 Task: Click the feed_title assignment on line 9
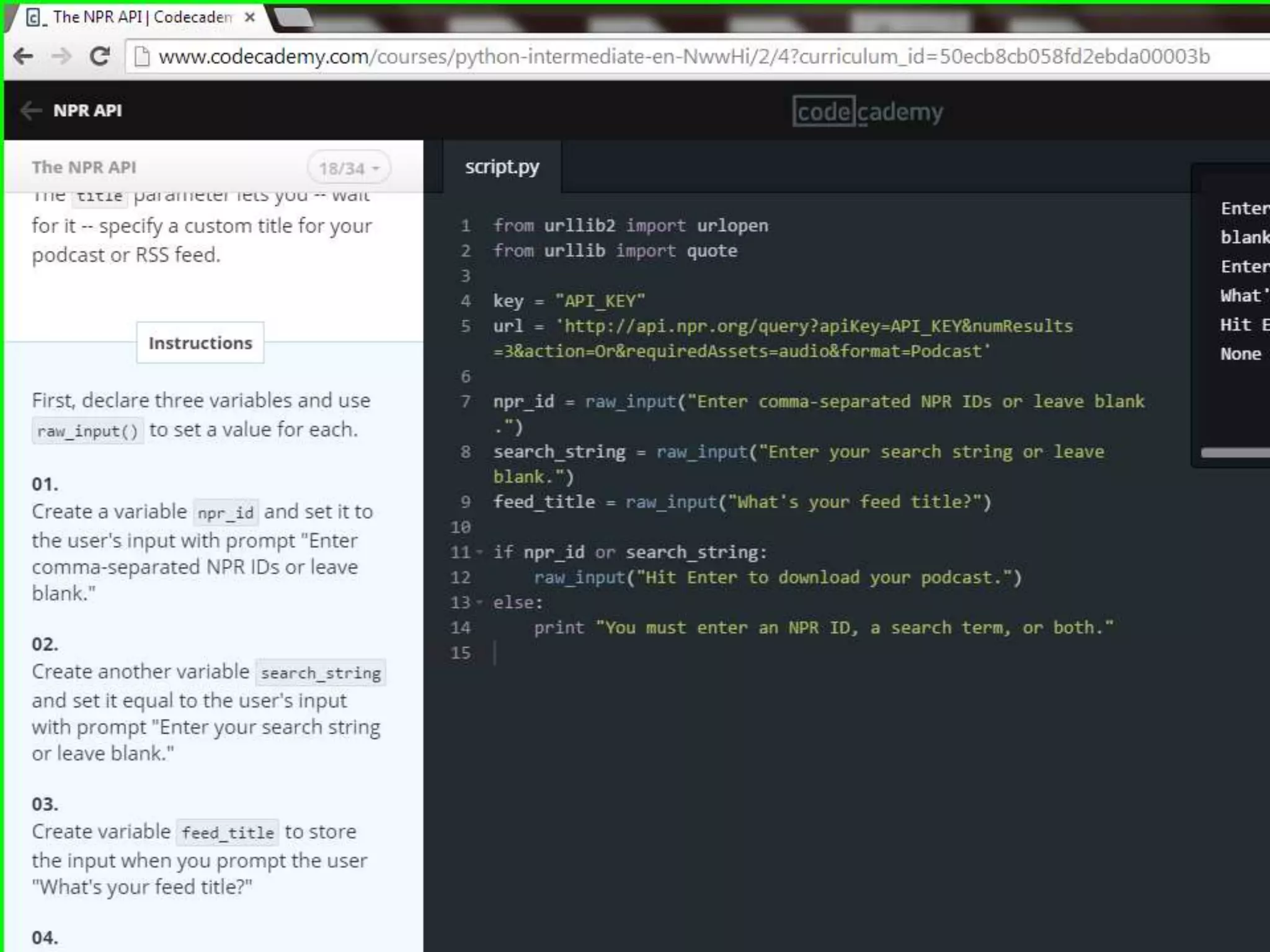pyautogui.click(x=742, y=502)
